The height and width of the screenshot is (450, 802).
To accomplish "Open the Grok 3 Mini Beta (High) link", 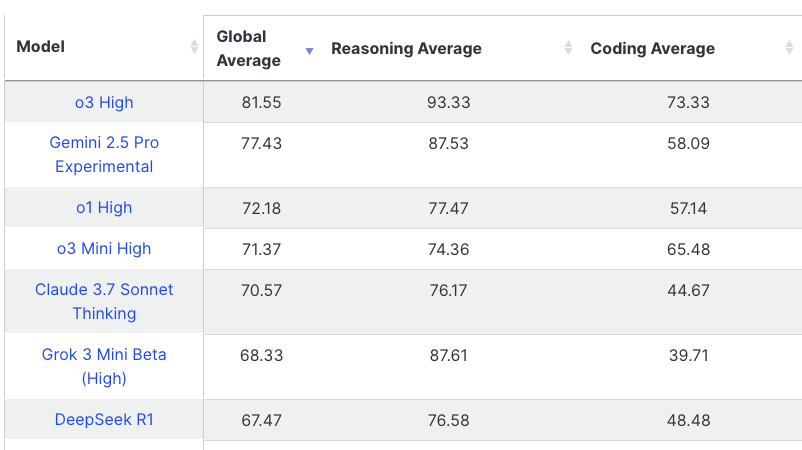I will pyautogui.click(x=104, y=366).
